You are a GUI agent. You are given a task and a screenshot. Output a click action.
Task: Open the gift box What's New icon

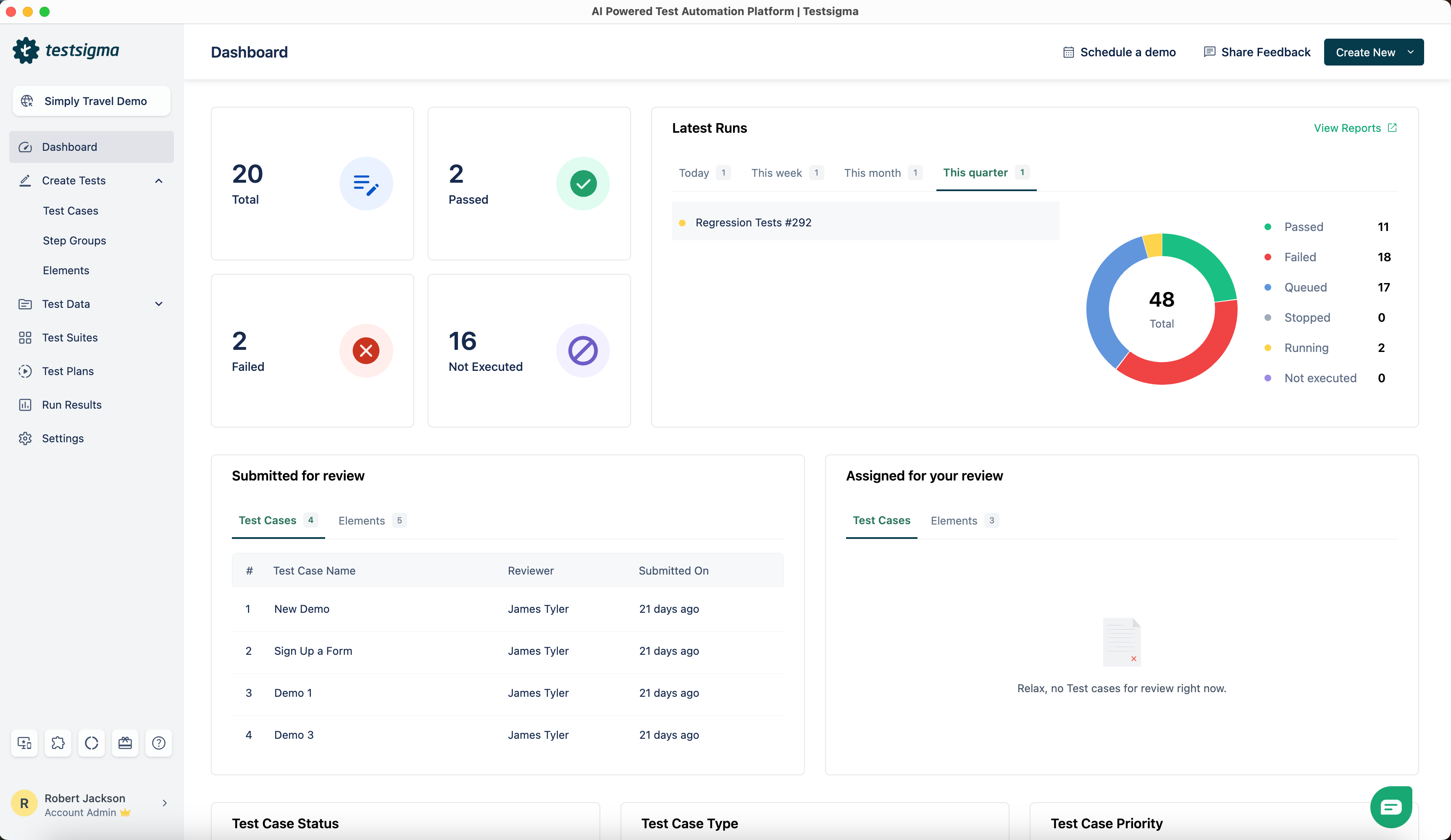pyautogui.click(x=125, y=743)
